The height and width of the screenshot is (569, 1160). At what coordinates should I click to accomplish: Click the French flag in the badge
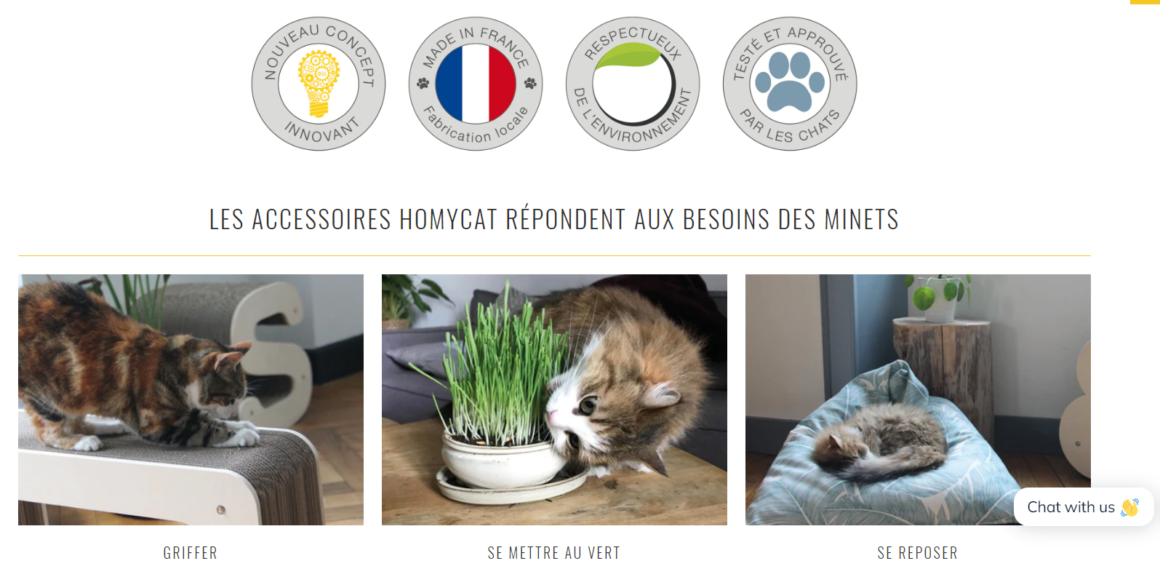click(475, 84)
